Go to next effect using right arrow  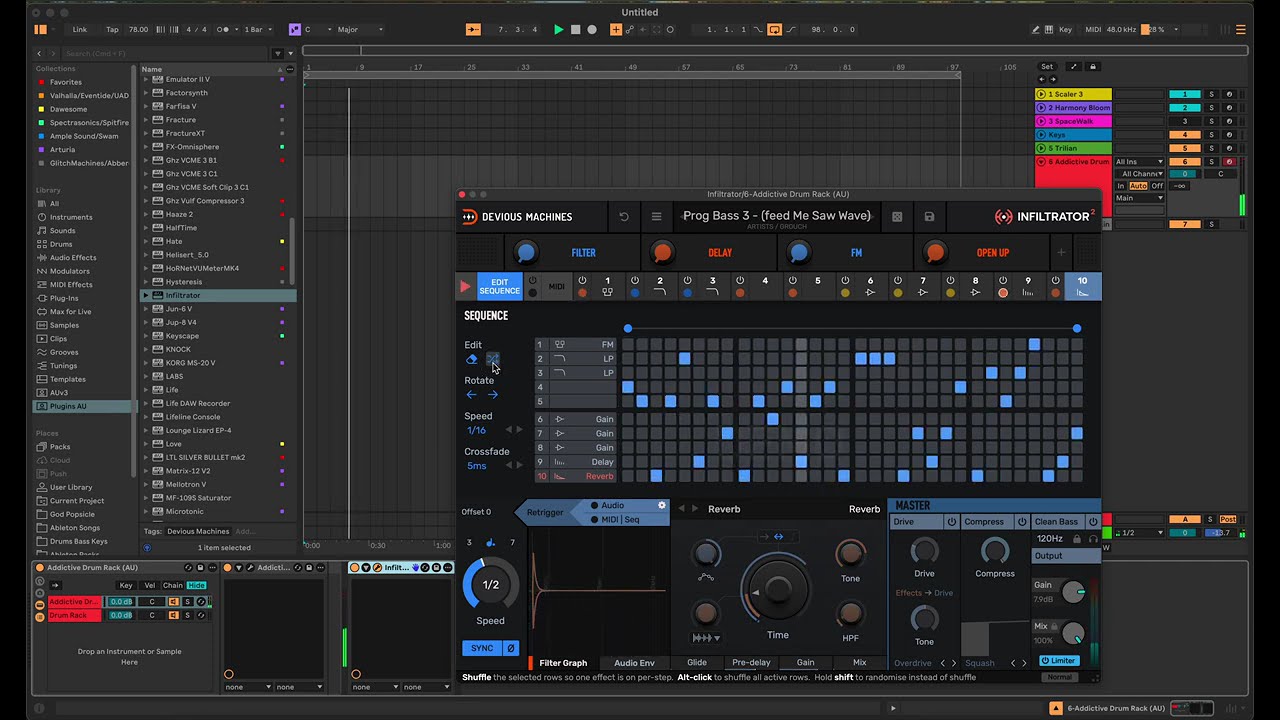point(696,509)
